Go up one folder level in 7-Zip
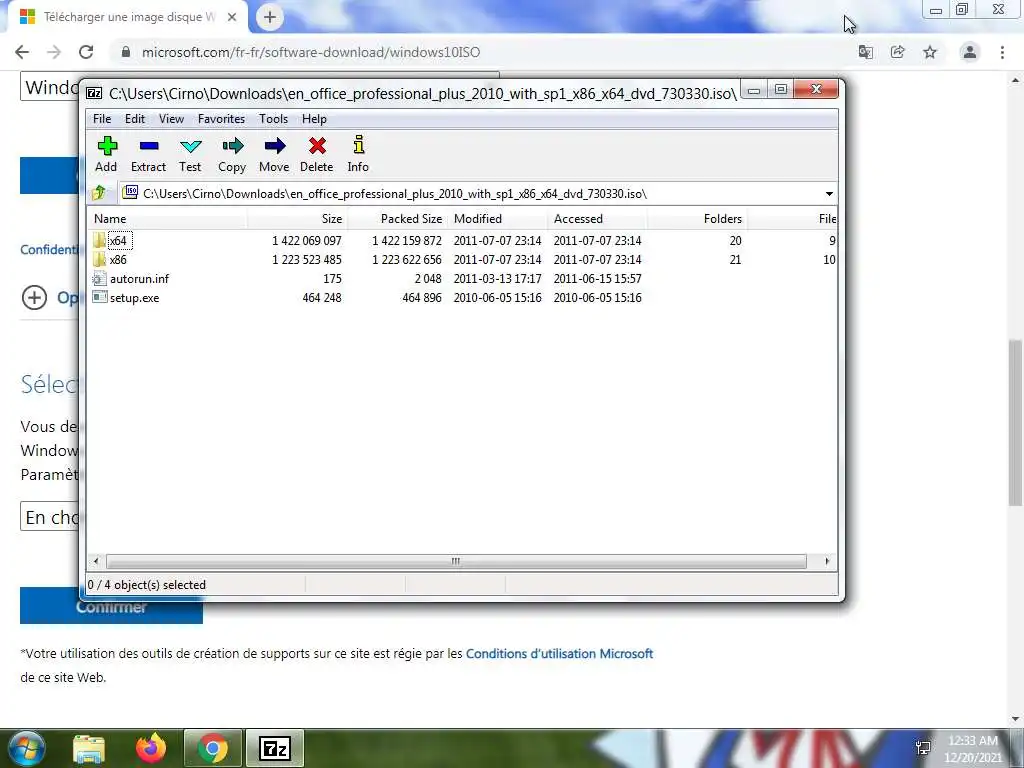The width and height of the screenshot is (1024, 768). click(99, 193)
